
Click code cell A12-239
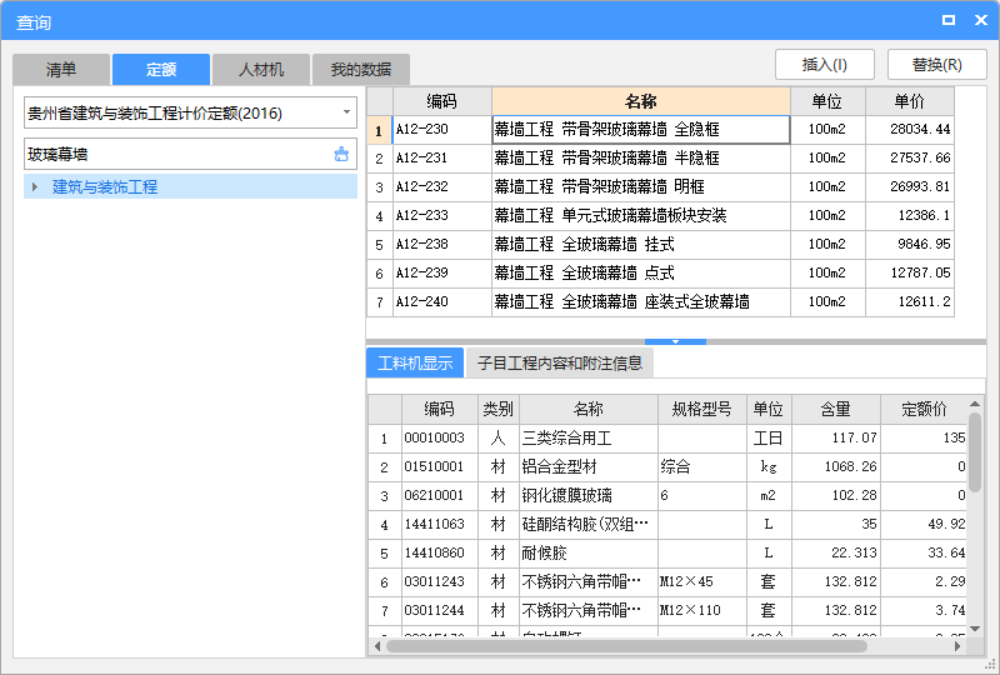[442, 273]
